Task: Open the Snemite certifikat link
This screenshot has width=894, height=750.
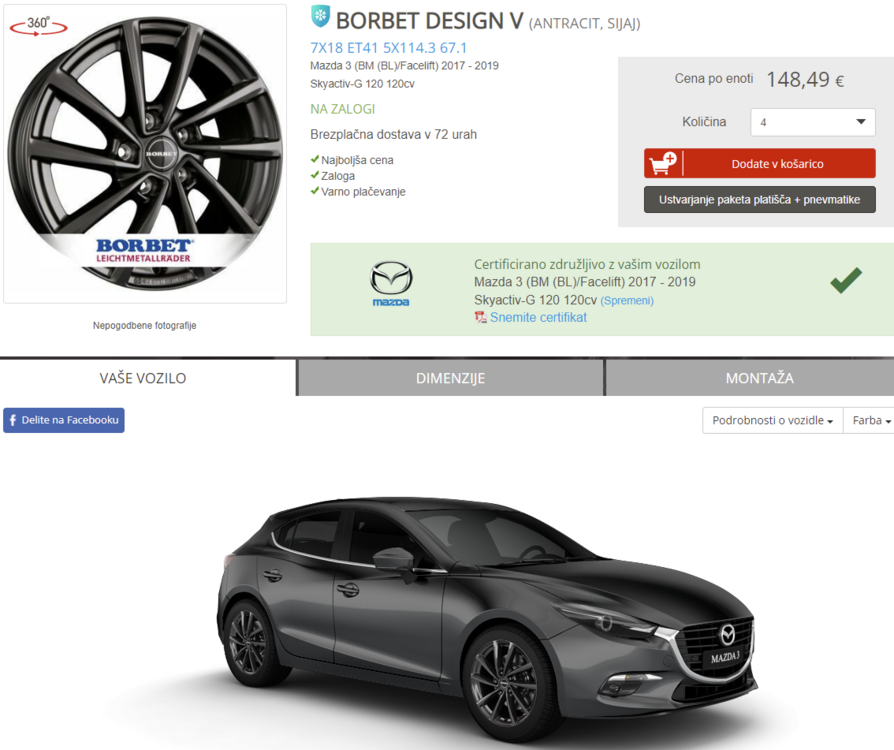Action: click(538, 317)
